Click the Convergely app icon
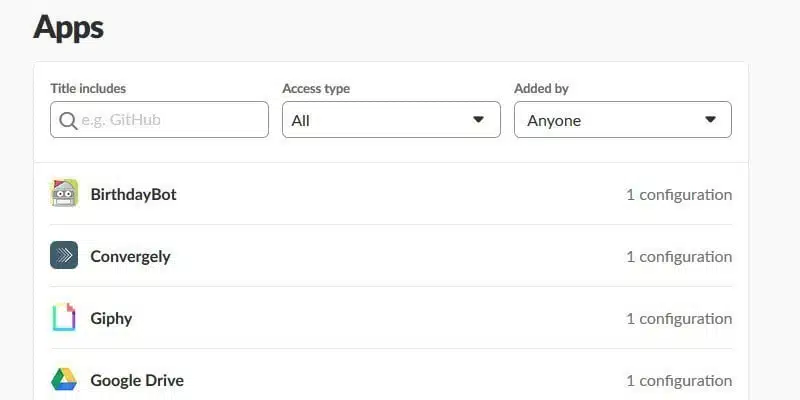The height and width of the screenshot is (400, 800). coord(64,255)
